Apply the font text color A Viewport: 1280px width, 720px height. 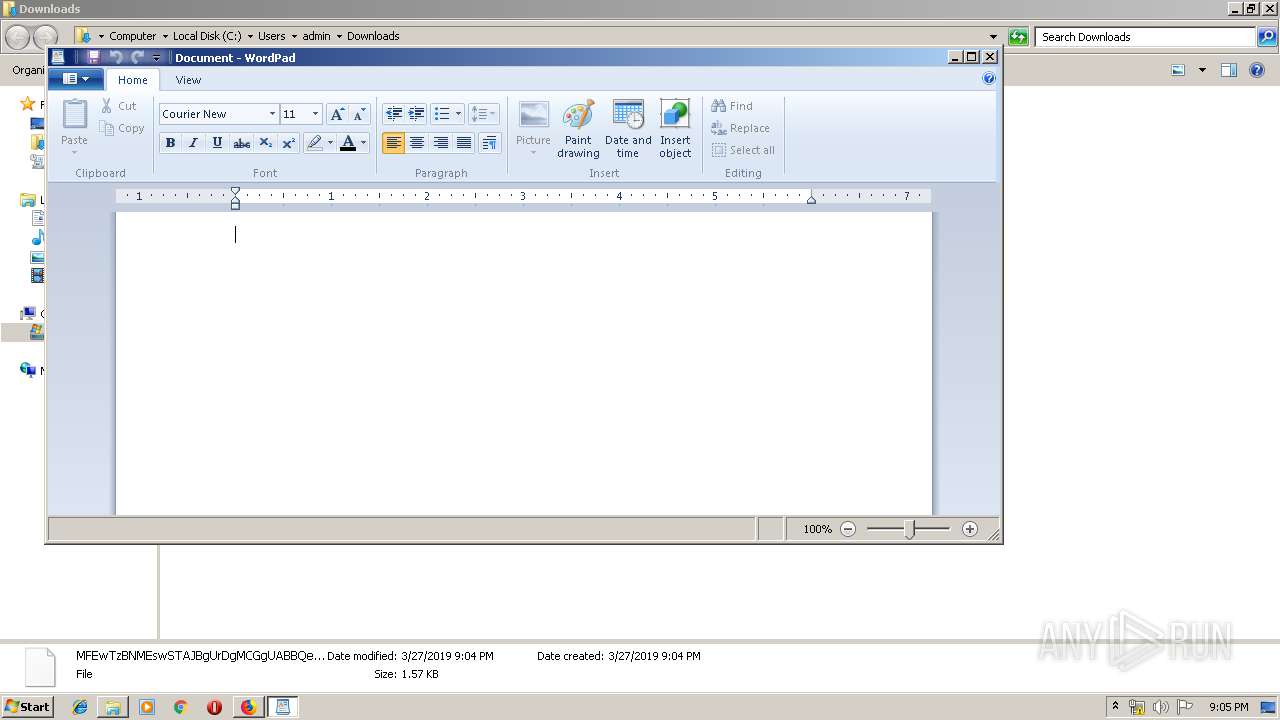pyautogui.click(x=348, y=143)
